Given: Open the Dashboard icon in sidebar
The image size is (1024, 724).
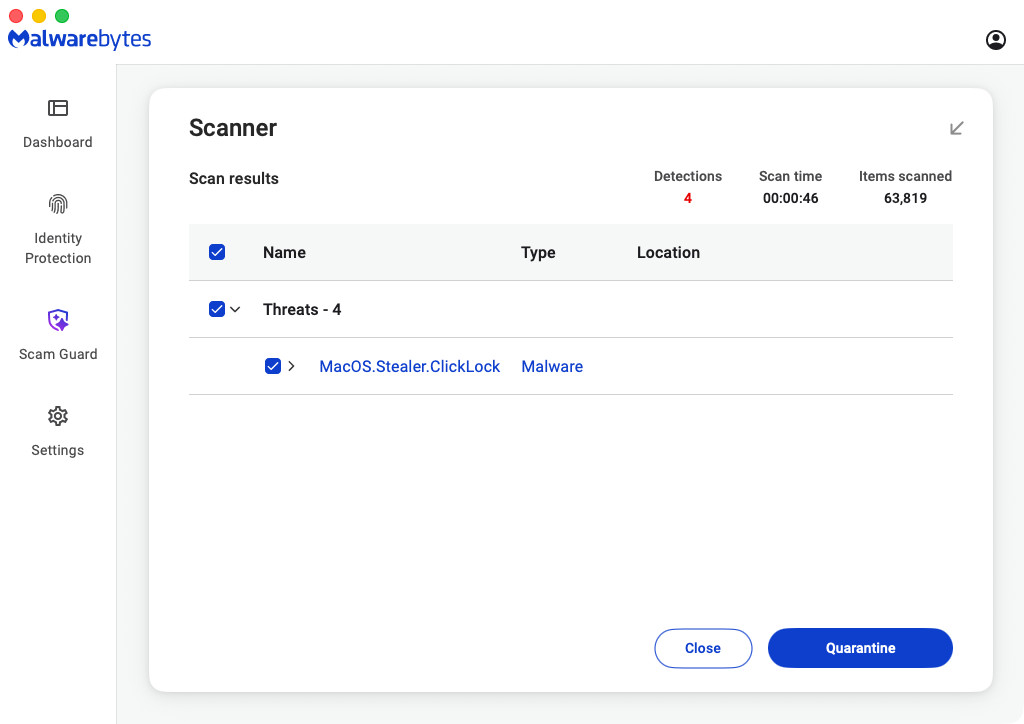Looking at the screenshot, I should click(57, 108).
